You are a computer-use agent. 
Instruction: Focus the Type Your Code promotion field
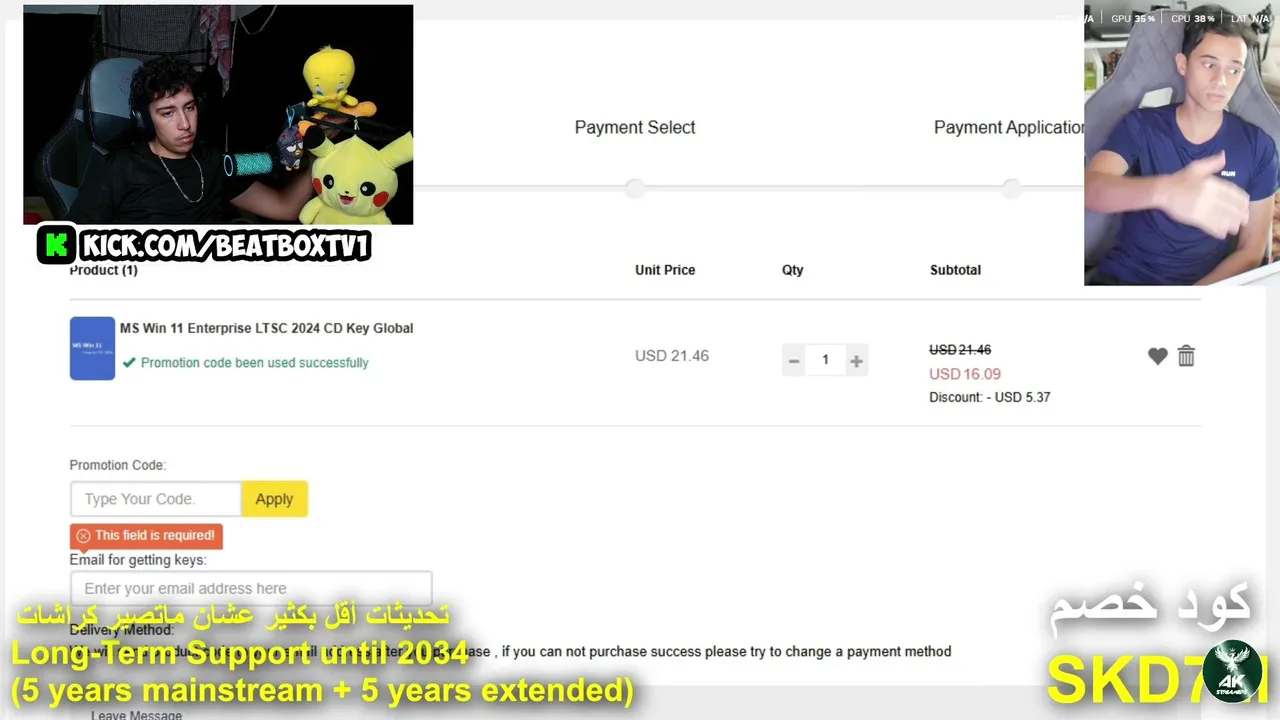pyautogui.click(x=156, y=499)
